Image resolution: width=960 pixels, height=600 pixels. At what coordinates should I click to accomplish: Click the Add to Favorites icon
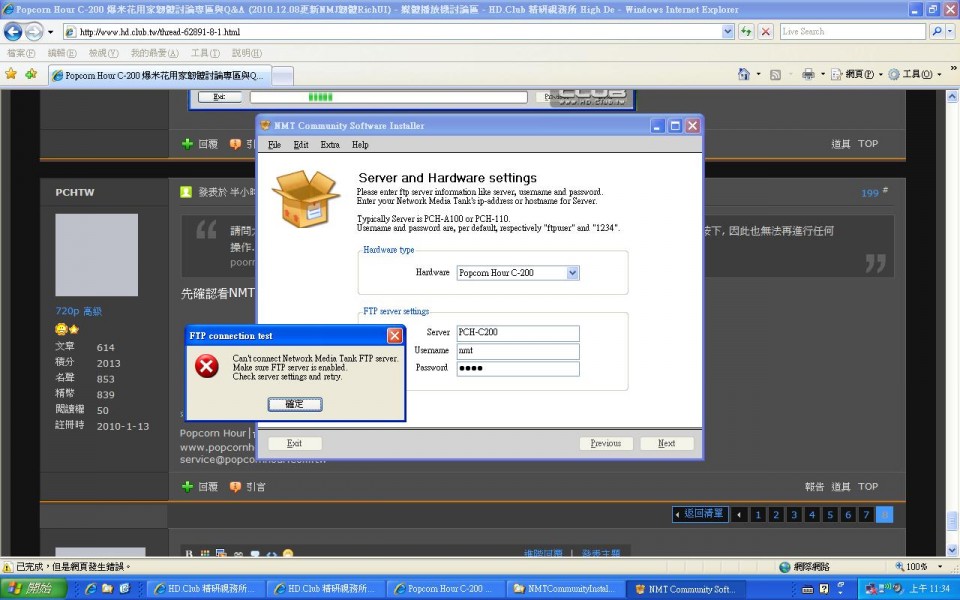31,74
